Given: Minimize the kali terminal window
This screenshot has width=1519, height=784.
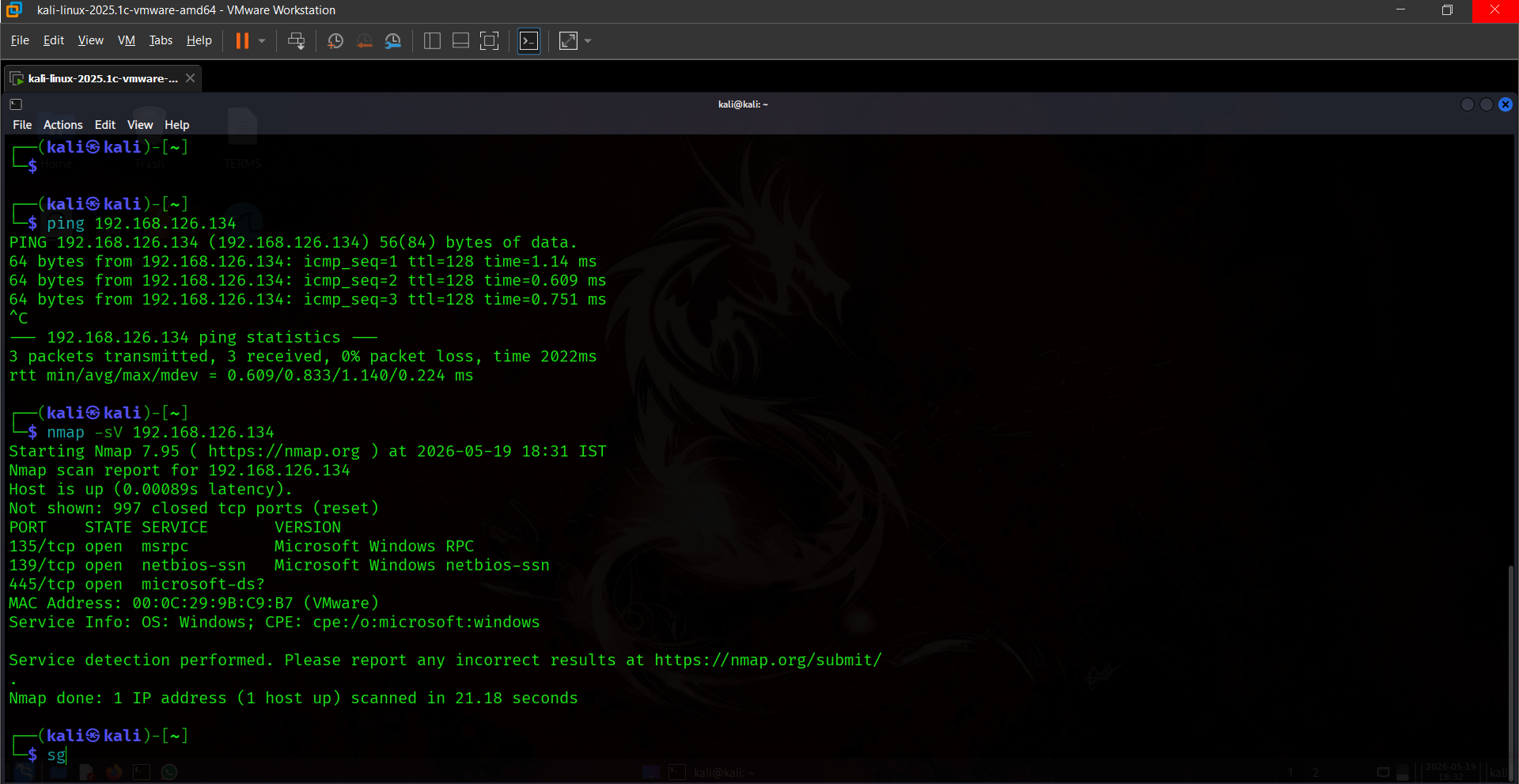Looking at the screenshot, I should 1467,104.
